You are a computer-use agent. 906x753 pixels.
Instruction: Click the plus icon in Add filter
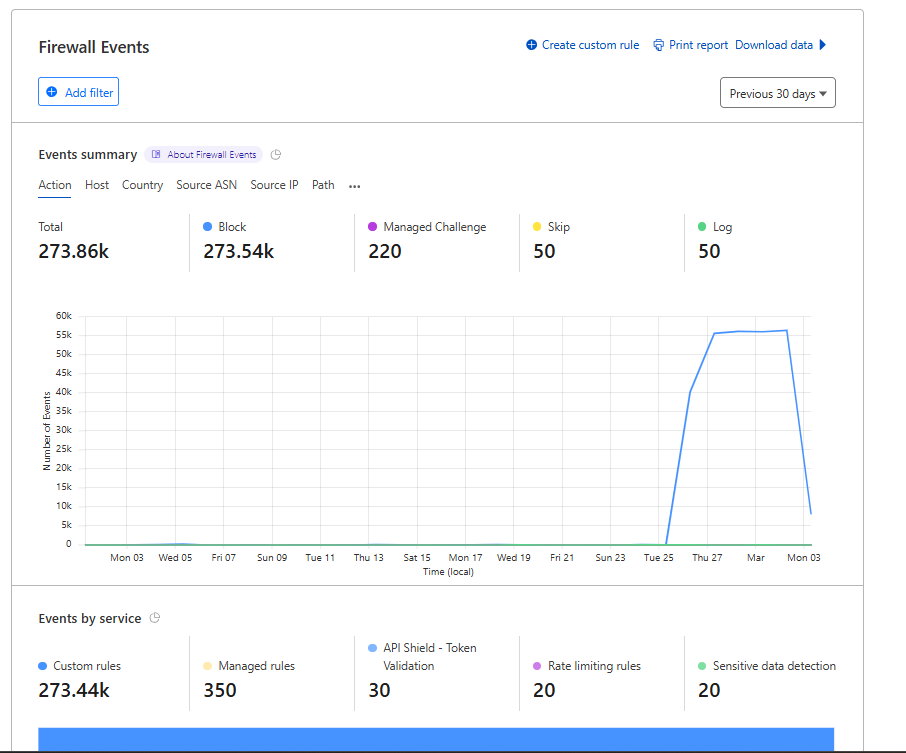pos(52,92)
